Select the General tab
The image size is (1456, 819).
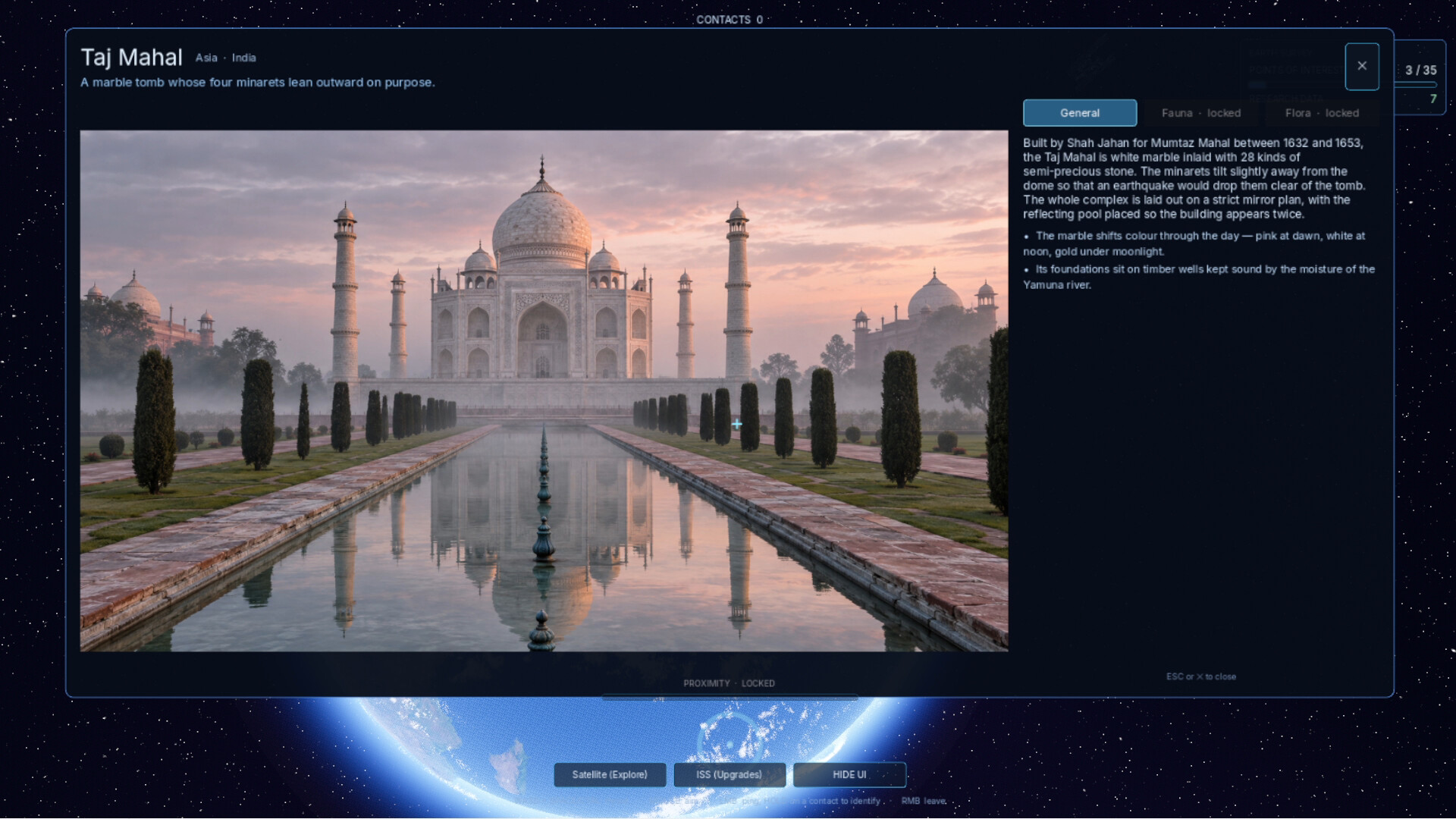[x=1079, y=113]
